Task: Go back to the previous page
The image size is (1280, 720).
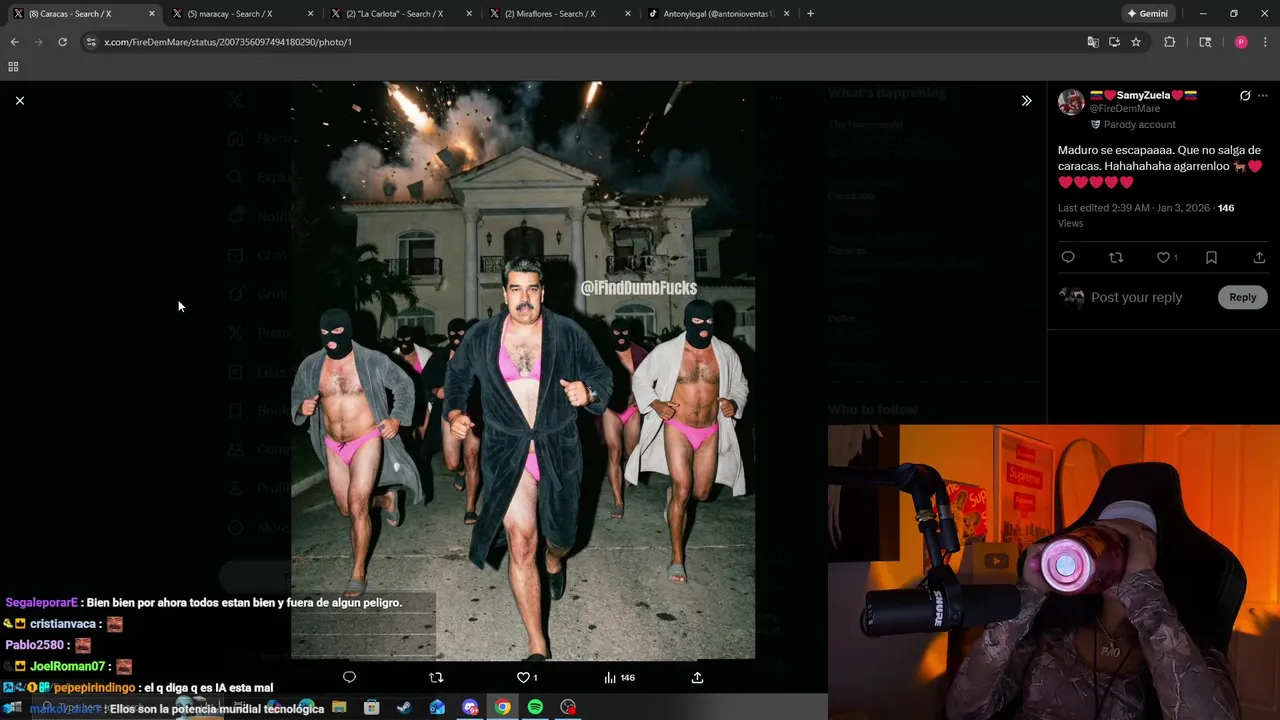Action: (14, 42)
